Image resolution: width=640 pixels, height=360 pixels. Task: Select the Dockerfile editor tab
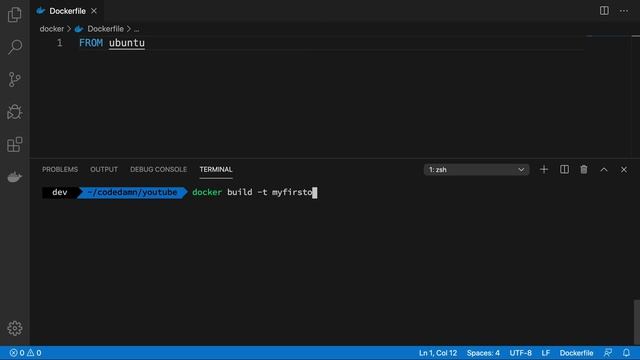[x=67, y=11]
